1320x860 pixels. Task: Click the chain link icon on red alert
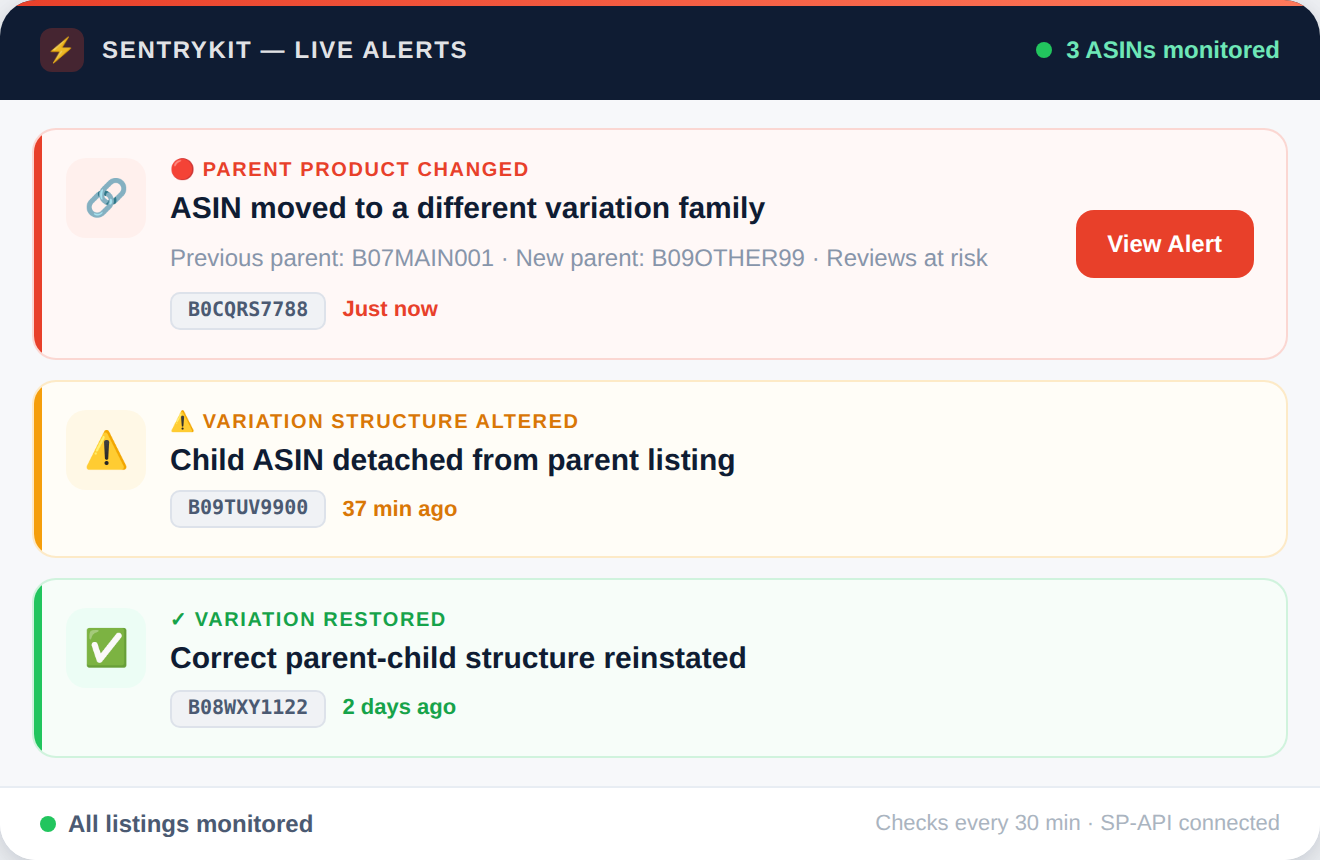(106, 198)
